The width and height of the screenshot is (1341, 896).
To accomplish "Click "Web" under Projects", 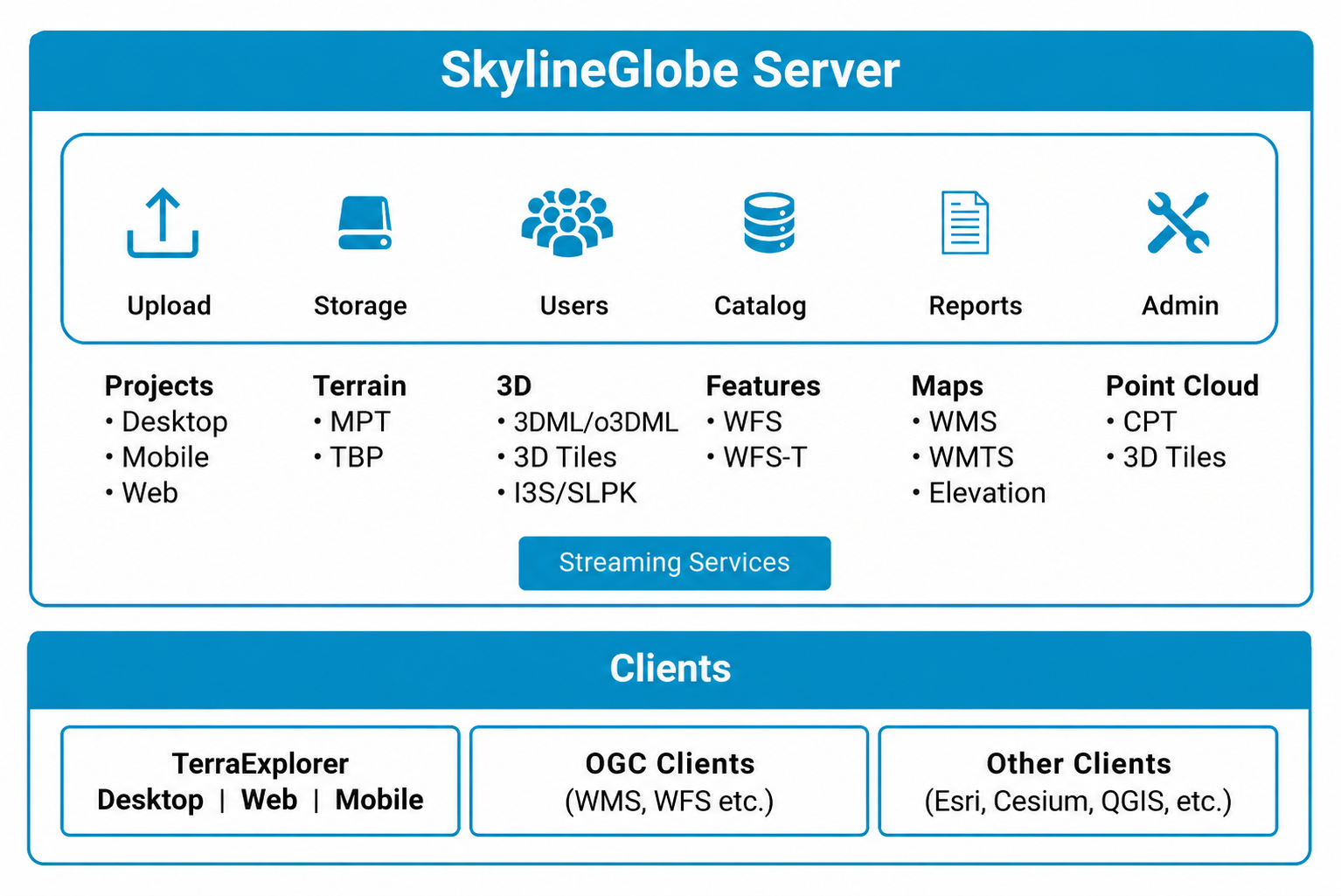I will (150, 493).
